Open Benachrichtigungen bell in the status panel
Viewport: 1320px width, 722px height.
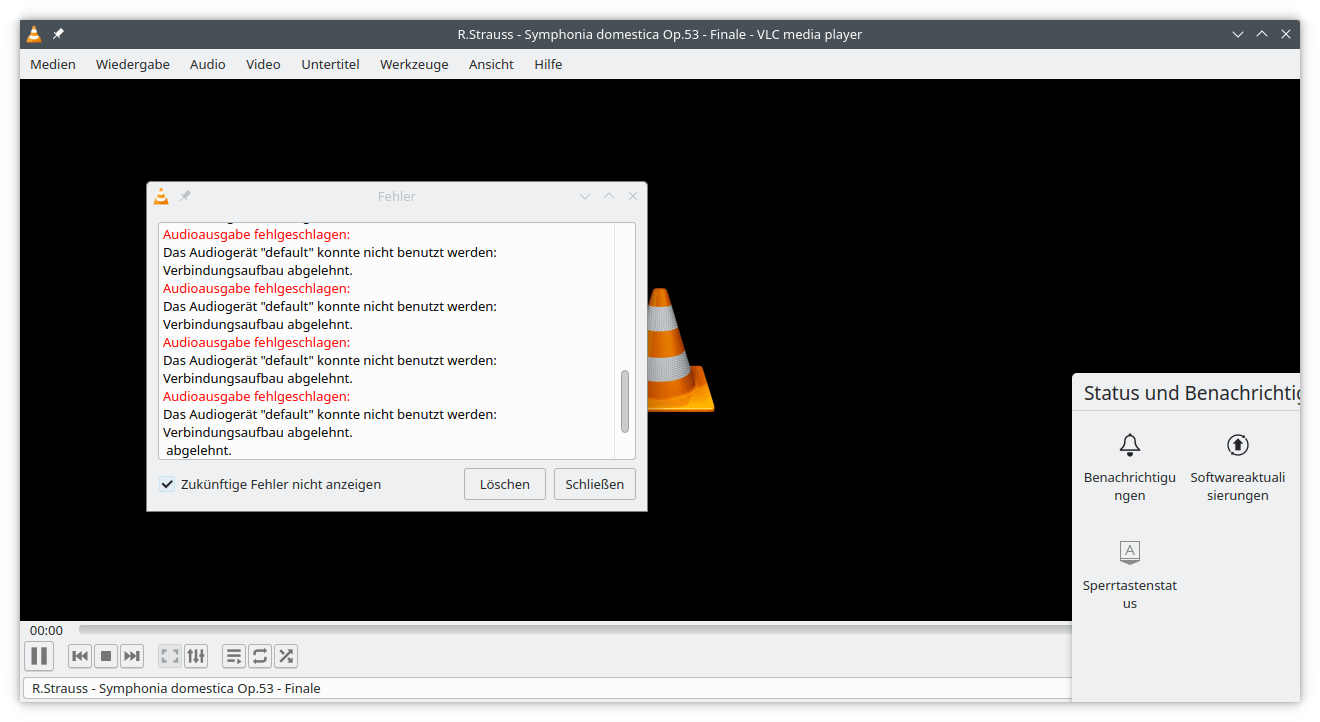click(x=1130, y=468)
